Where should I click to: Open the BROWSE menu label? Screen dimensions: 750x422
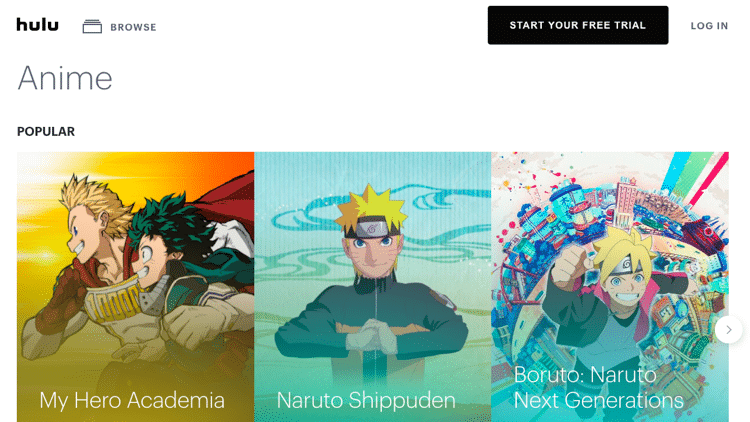[x=133, y=27]
